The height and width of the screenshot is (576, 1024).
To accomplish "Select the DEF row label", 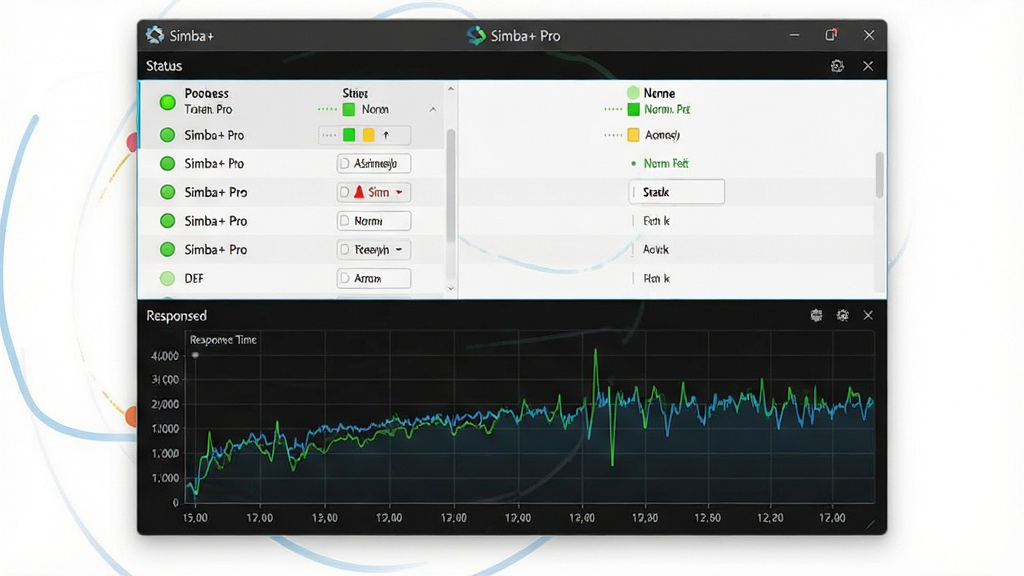I will coord(194,278).
